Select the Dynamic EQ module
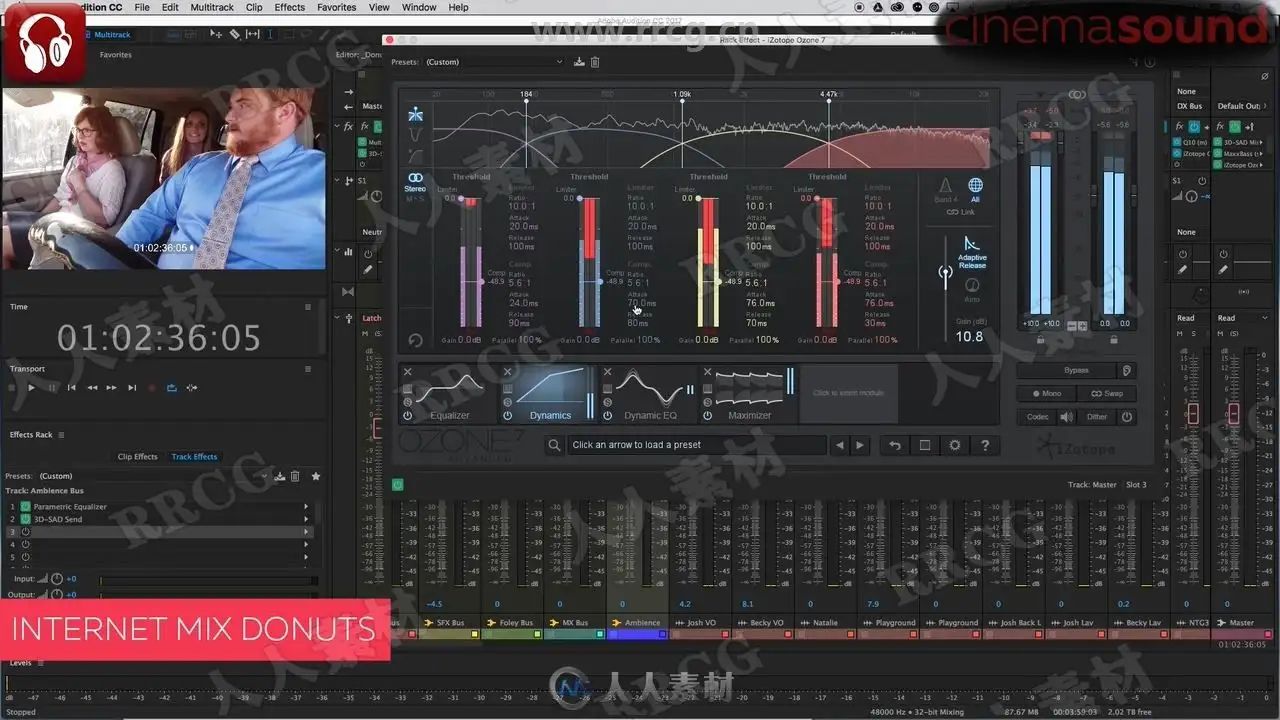The width and height of the screenshot is (1280, 720). click(x=649, y=393)
